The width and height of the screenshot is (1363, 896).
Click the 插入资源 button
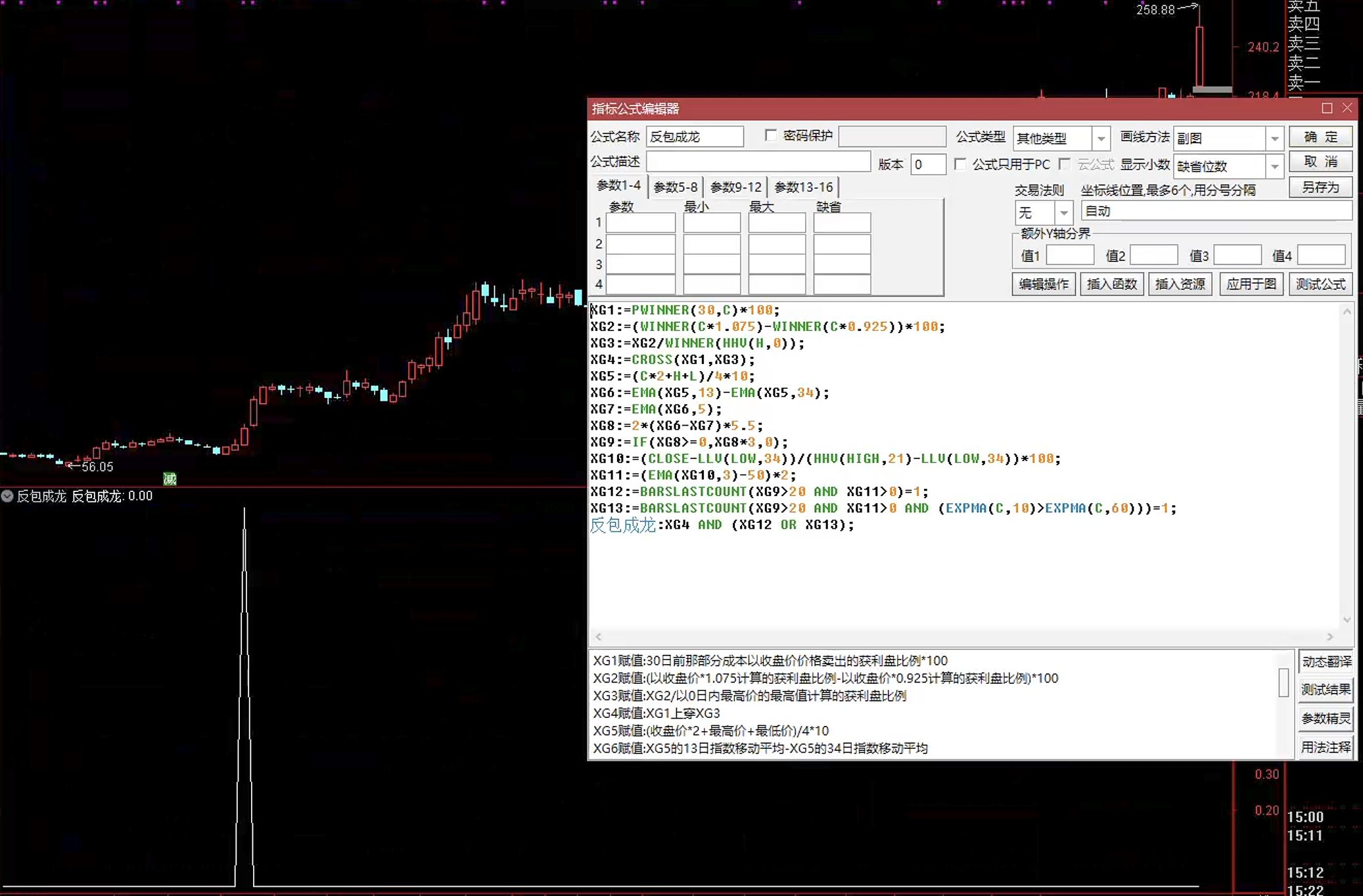(1180, 284)
